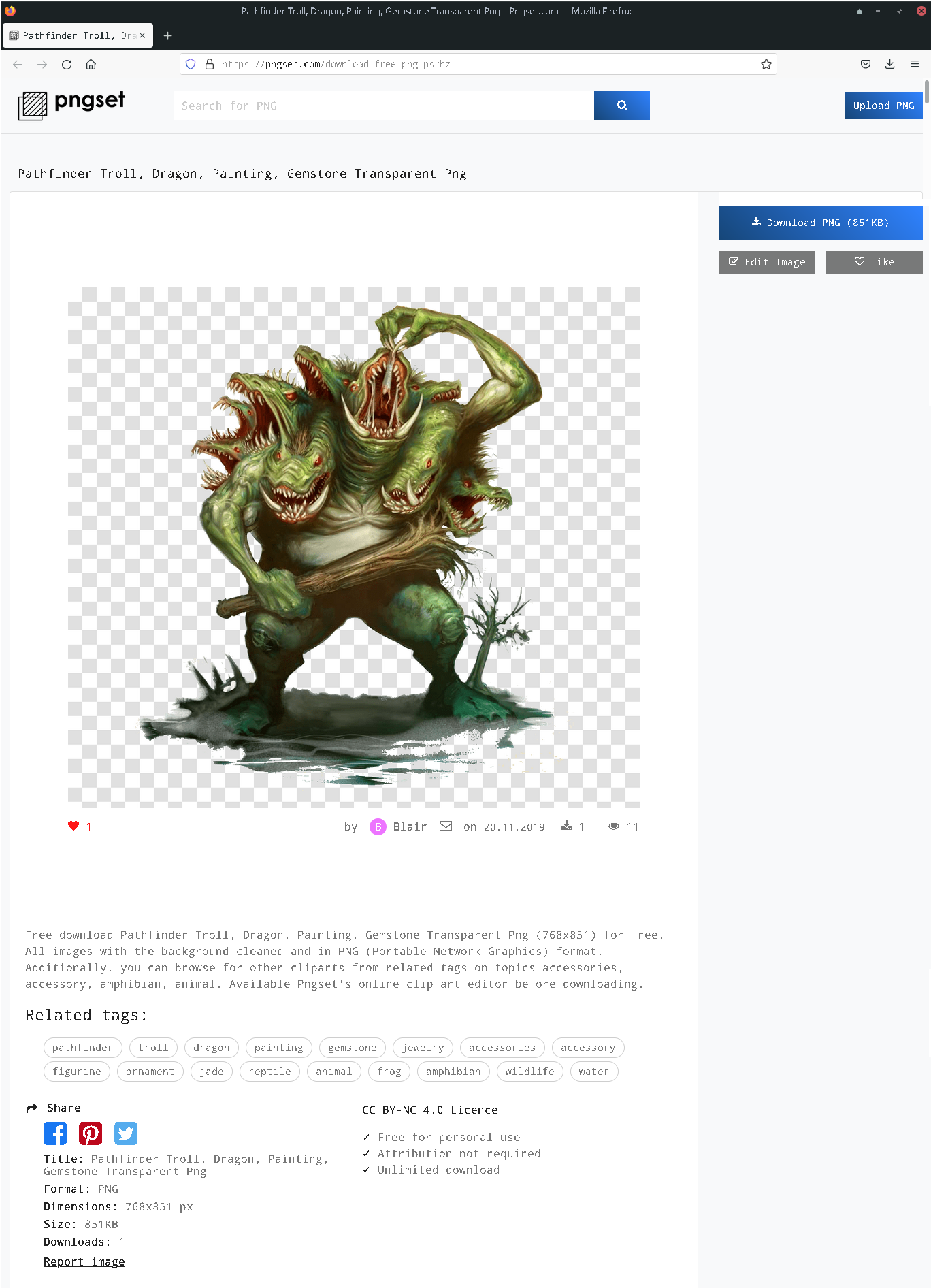This screenshot has height=1288, width=931.
Task: Bookmark this page with the star
Action: [x=766, y=64]
